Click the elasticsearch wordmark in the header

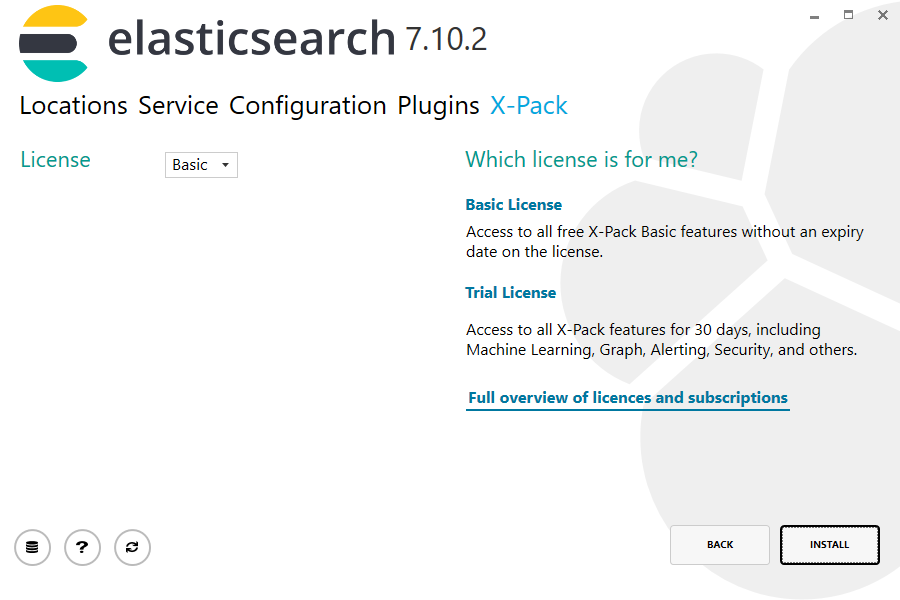point(250,40)
